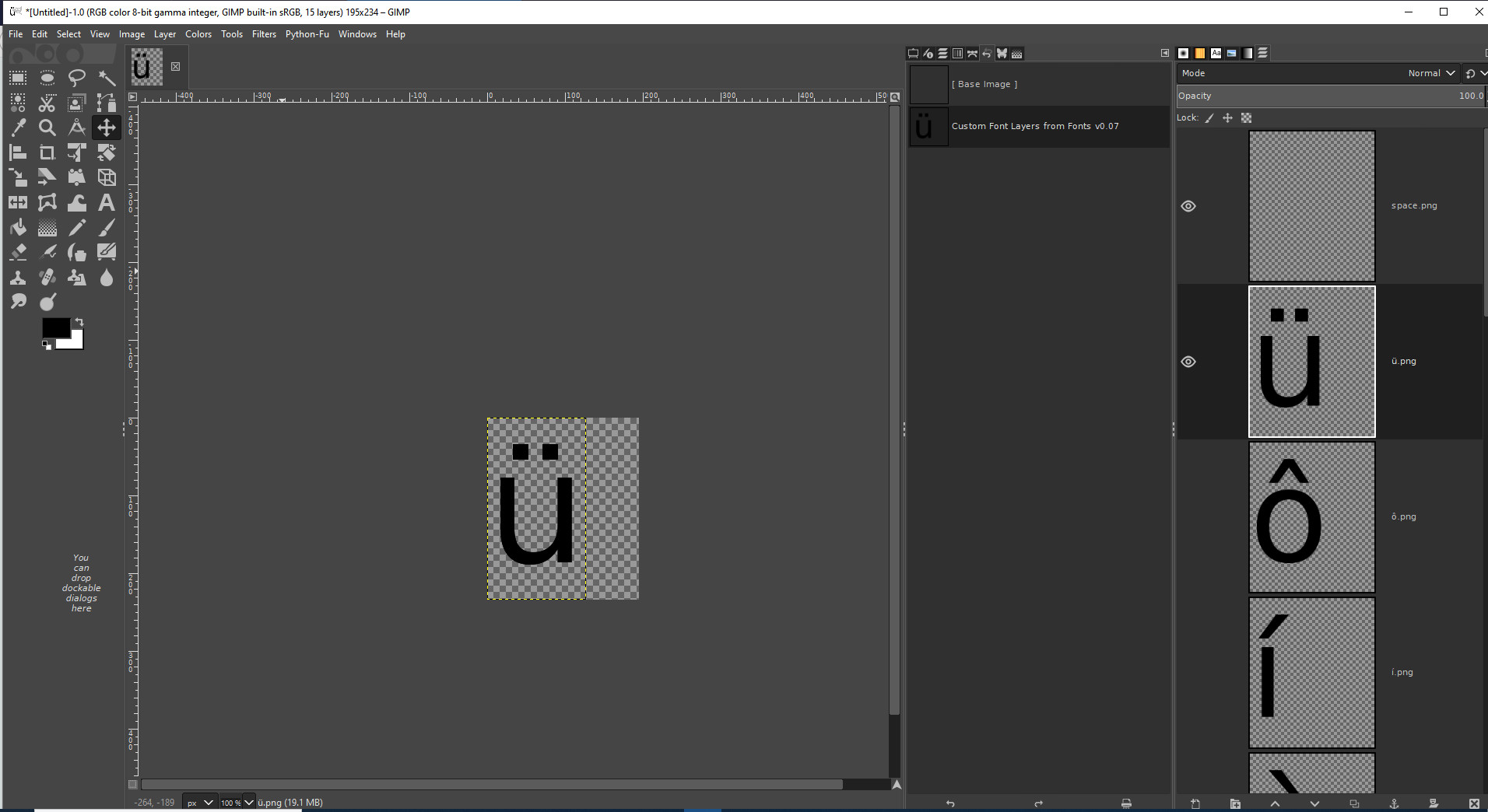
Task: Select the Smudge tool
Action: (x=18, y=302)
